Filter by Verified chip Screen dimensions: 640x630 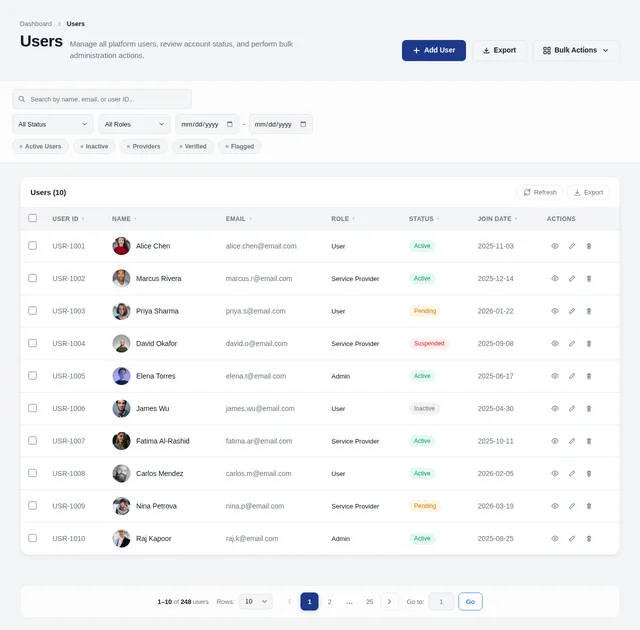(x=193, y=146)
